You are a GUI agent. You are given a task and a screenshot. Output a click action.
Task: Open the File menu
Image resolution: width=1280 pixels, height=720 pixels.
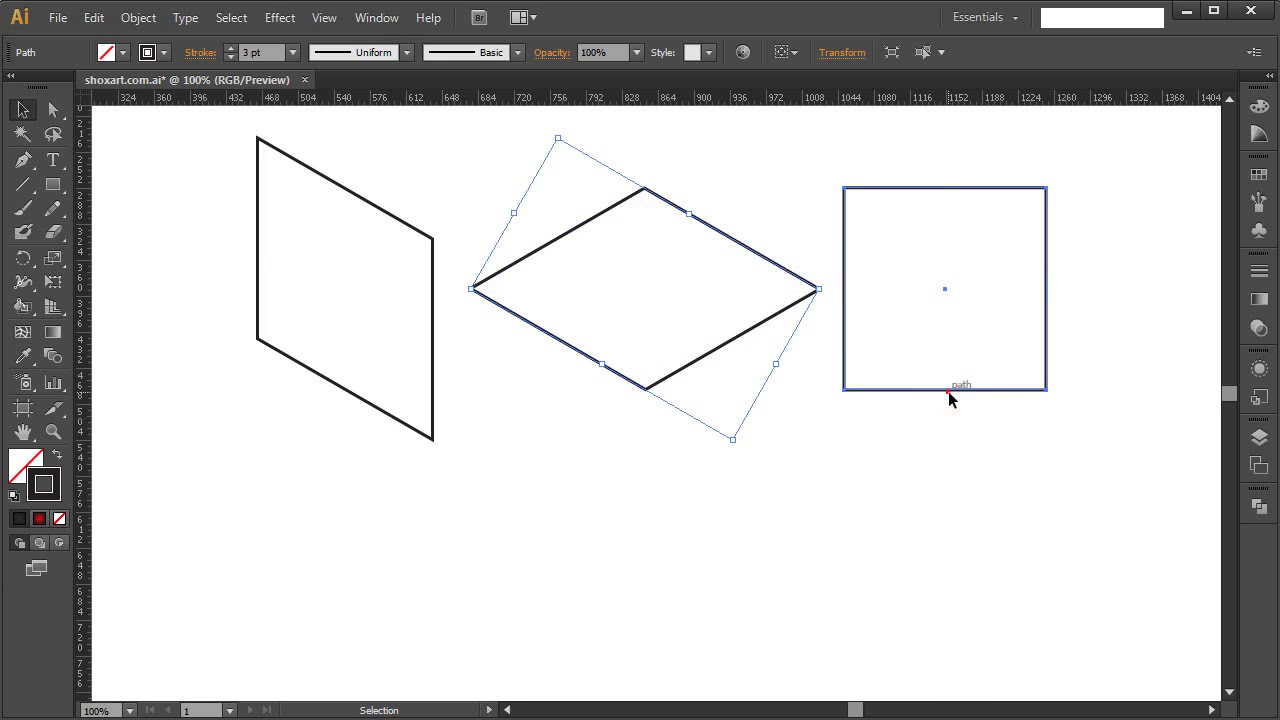pos(58,18)
